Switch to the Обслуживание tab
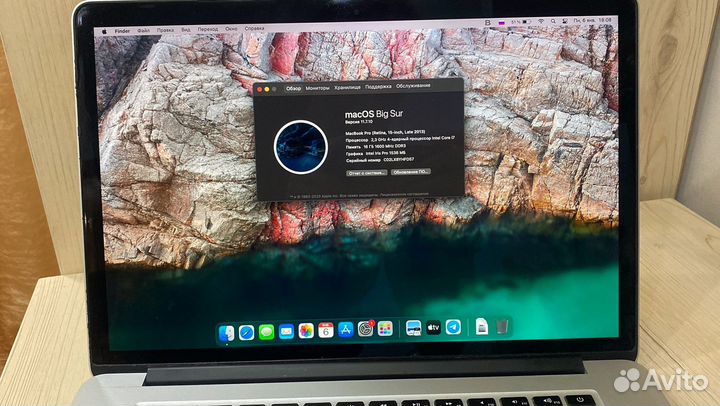Image resolution: width=720 pixels, height=406 pixels. pyautogui.click(x=413, y=85)
